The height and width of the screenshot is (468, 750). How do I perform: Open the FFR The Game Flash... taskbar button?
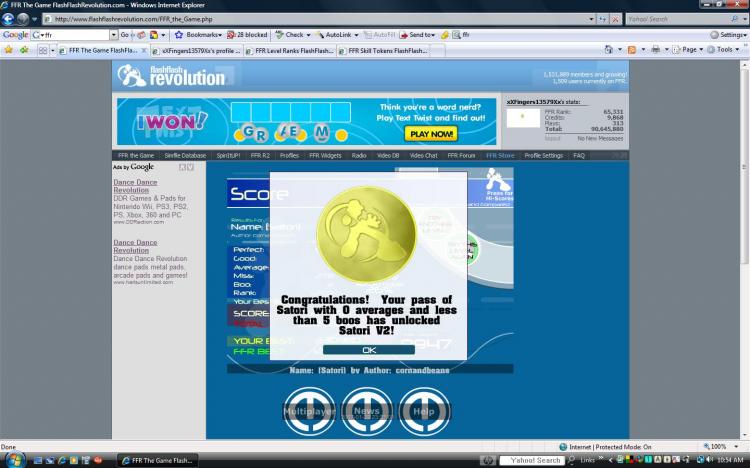[157, 460]
